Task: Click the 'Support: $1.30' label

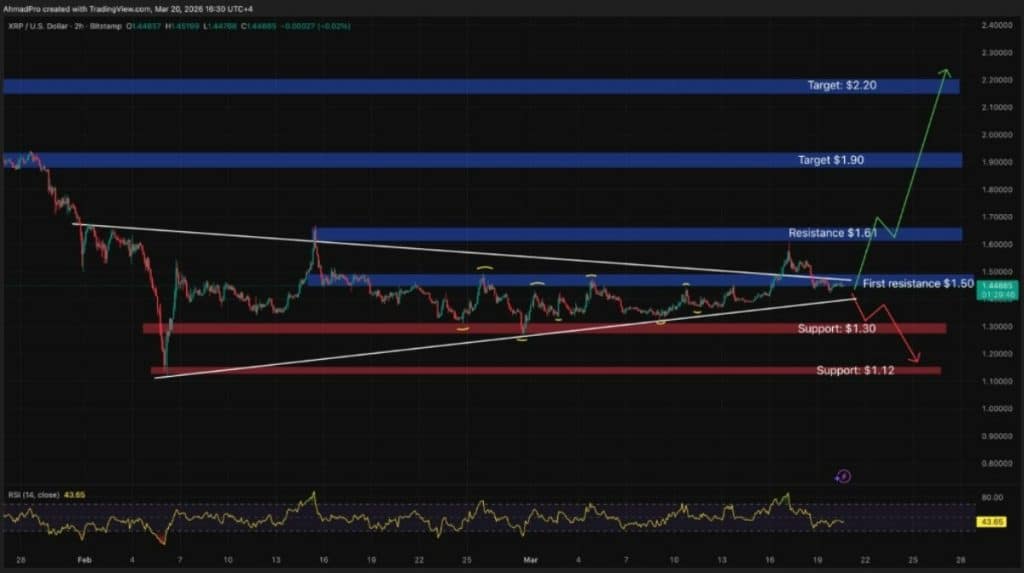Action: pyautogui.click(x=837, y=329)
